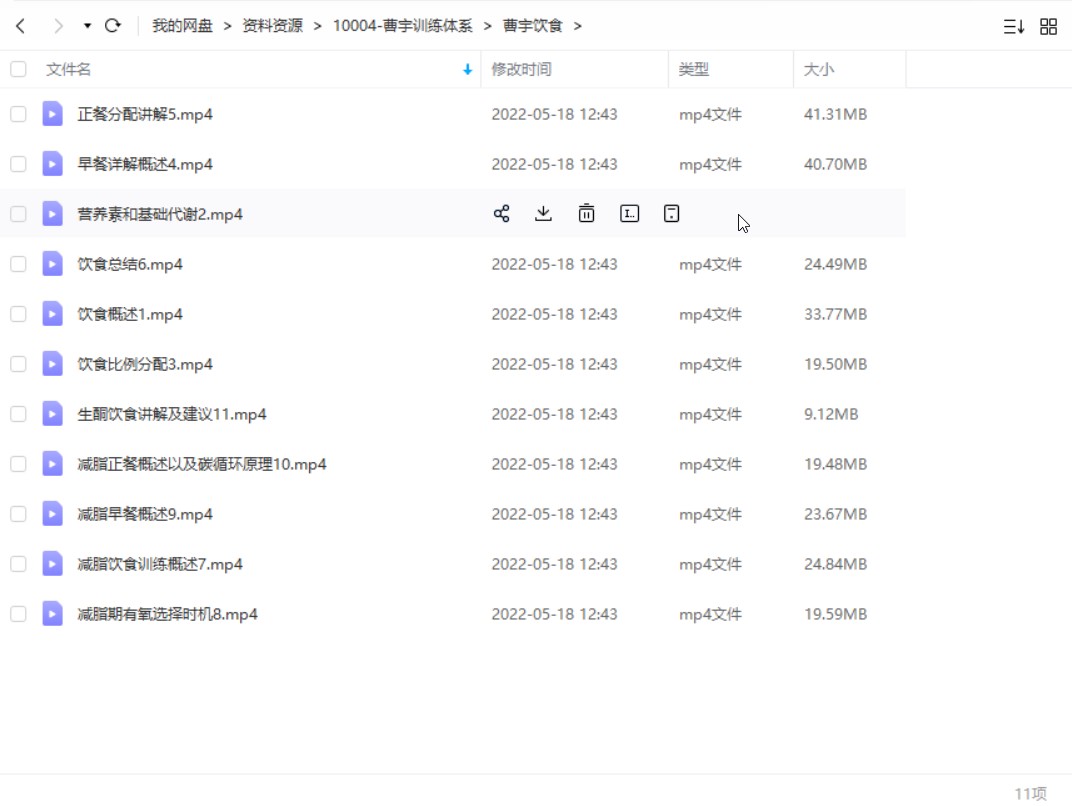Check the box for 减脂饮食训练概述7.mp4
The height and width of the screenshot is (806, 1072).
coord(18,563)
